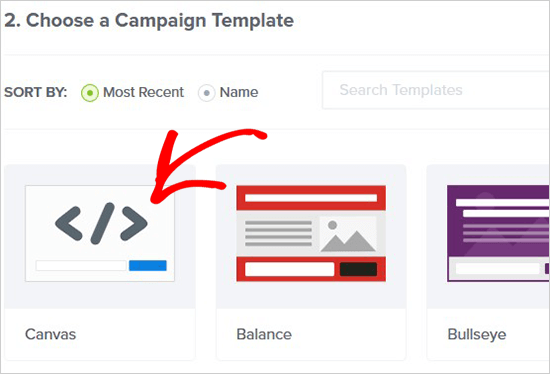Click the Name sort label text
Image resolution: width=550 pixels, height=374 pixels.
tap(239, 92)
